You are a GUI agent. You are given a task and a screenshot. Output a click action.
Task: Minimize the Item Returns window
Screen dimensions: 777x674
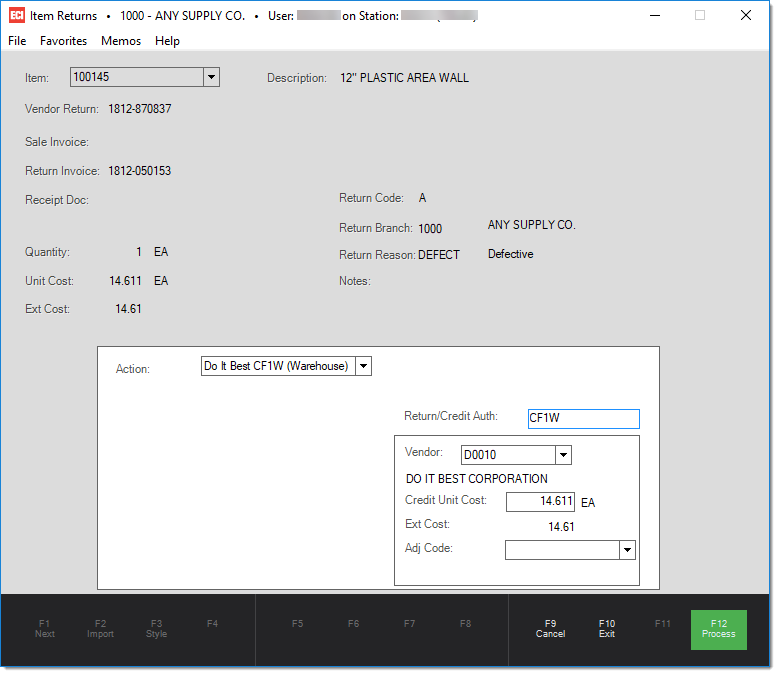654,16
